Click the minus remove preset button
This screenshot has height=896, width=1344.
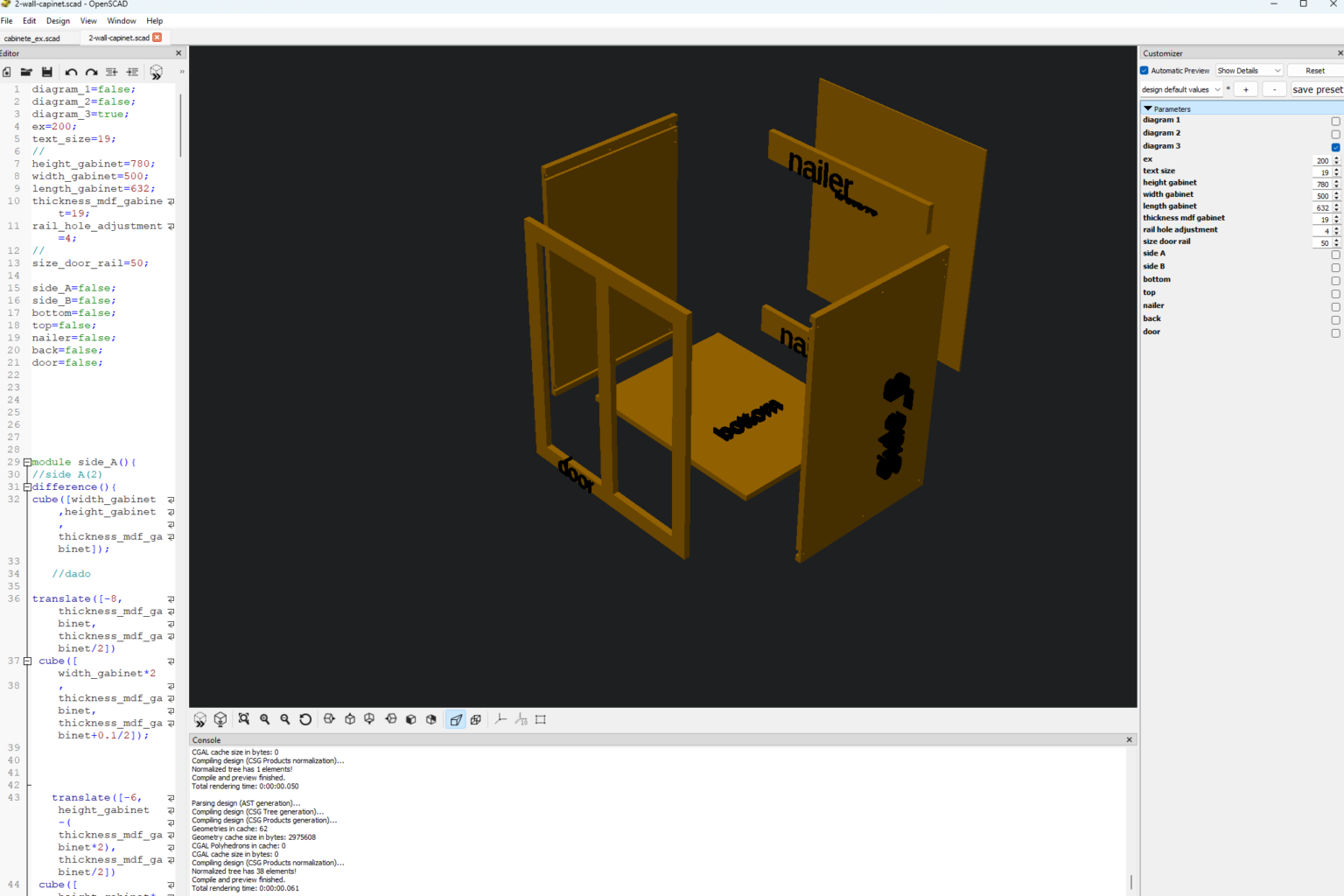click(1275, 89)
